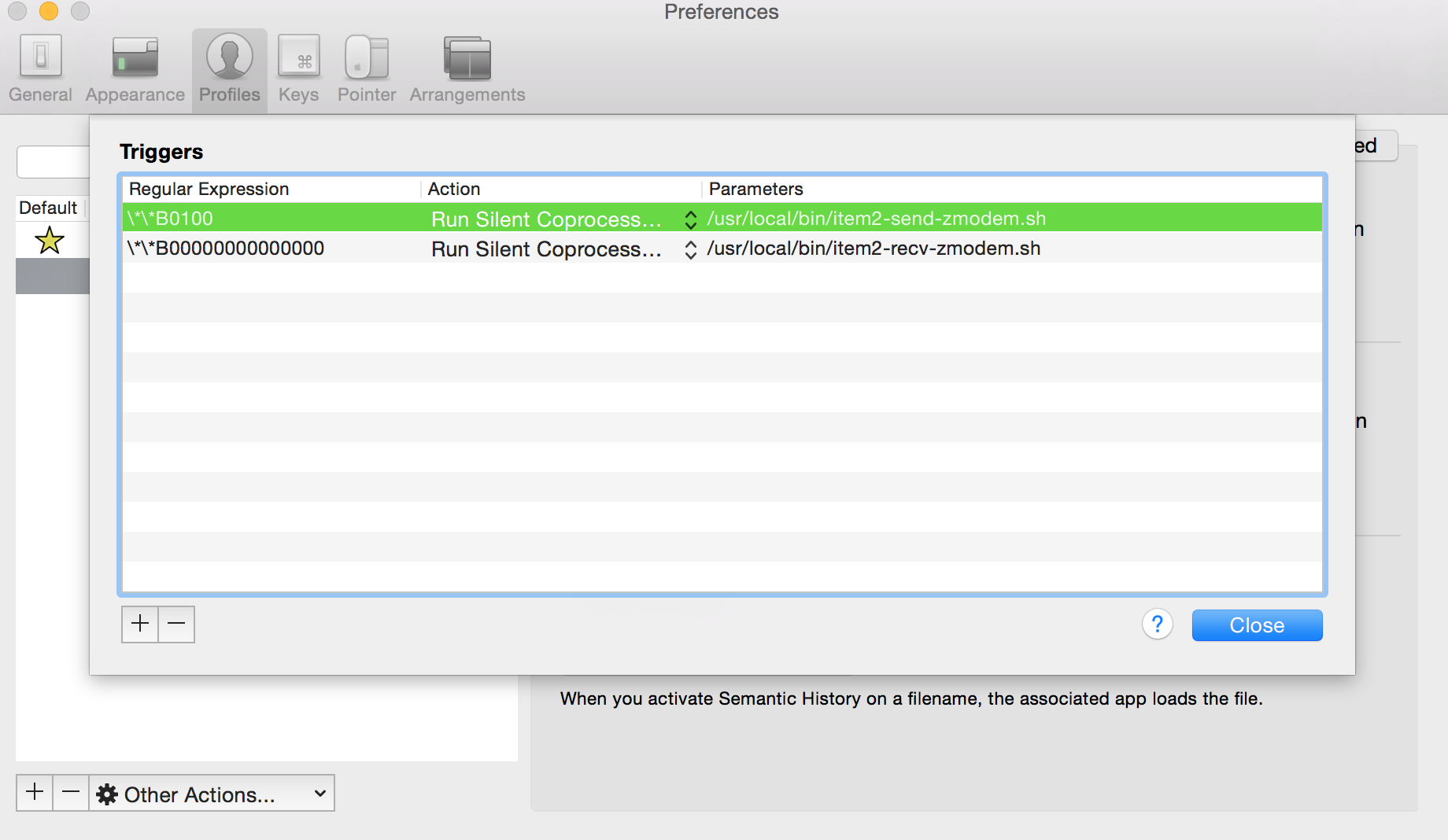Select the Profiles toolbar icon
1448x840 pixels.
pyautogui.click(x=230, y=69)
